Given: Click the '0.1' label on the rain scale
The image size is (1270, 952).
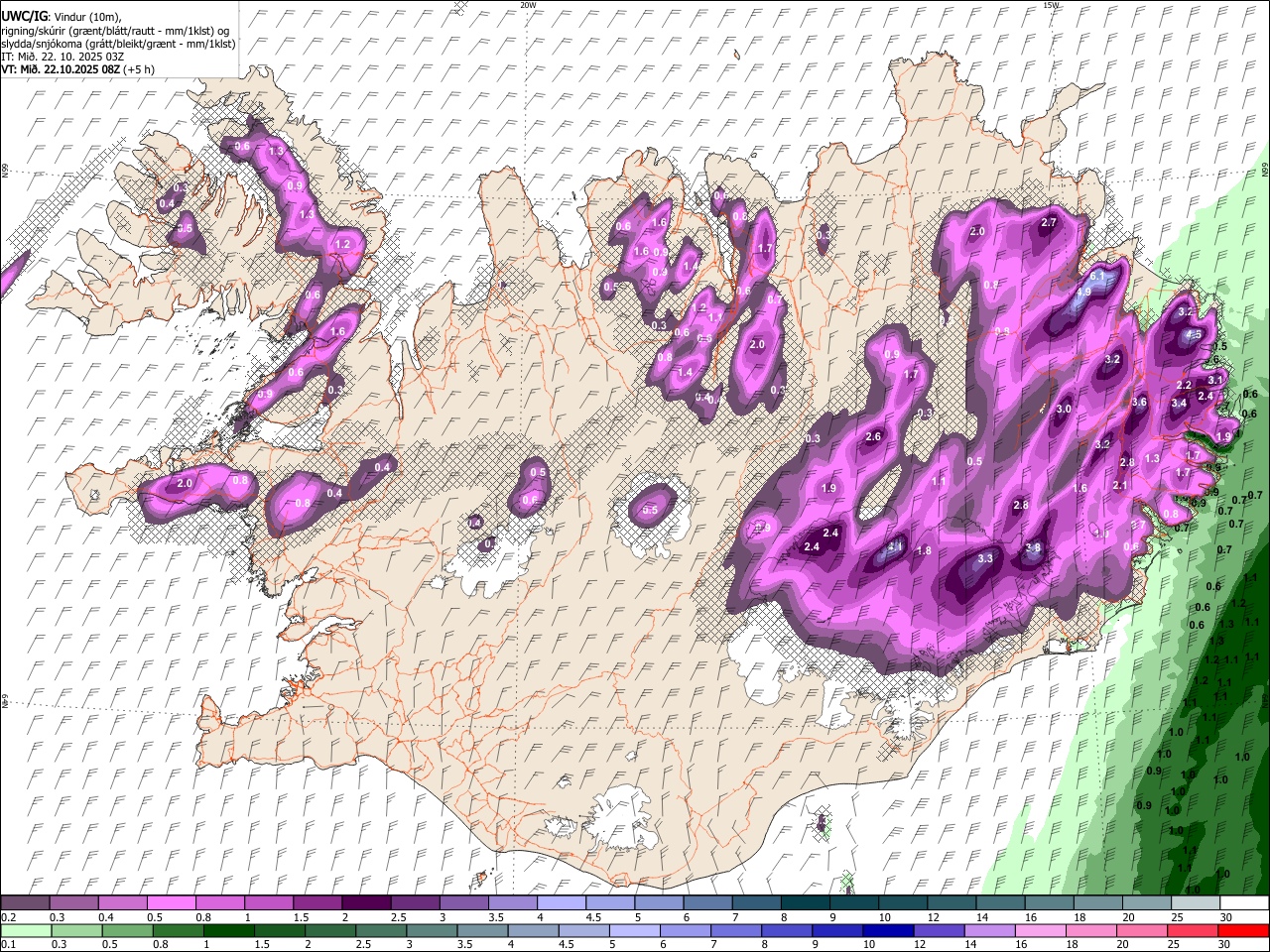Looking at the screenshot, I should [7, 945].
